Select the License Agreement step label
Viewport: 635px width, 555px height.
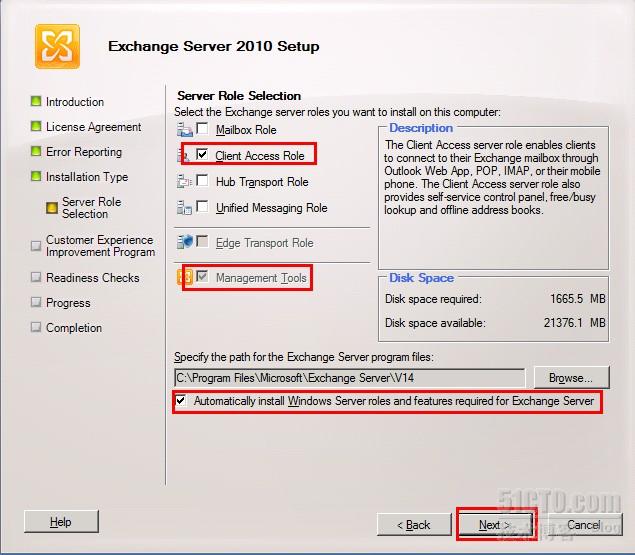94,127
